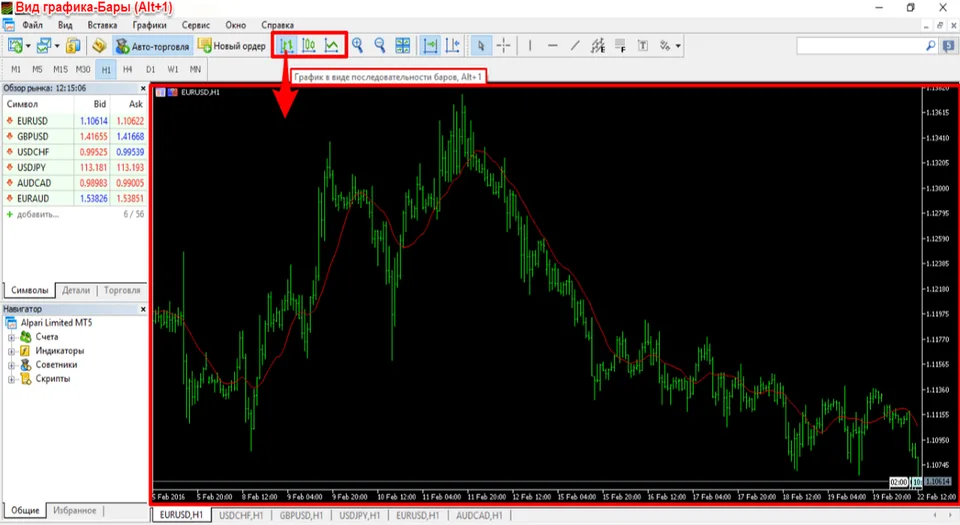Switch to M1 timeframe

click(16, 69)
